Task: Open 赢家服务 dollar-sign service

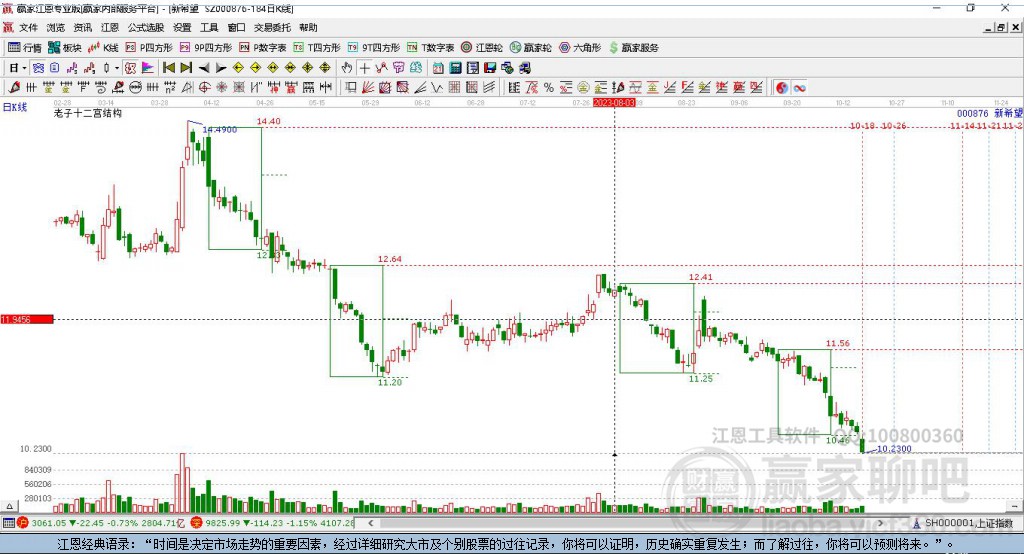Action: (634, 48)
